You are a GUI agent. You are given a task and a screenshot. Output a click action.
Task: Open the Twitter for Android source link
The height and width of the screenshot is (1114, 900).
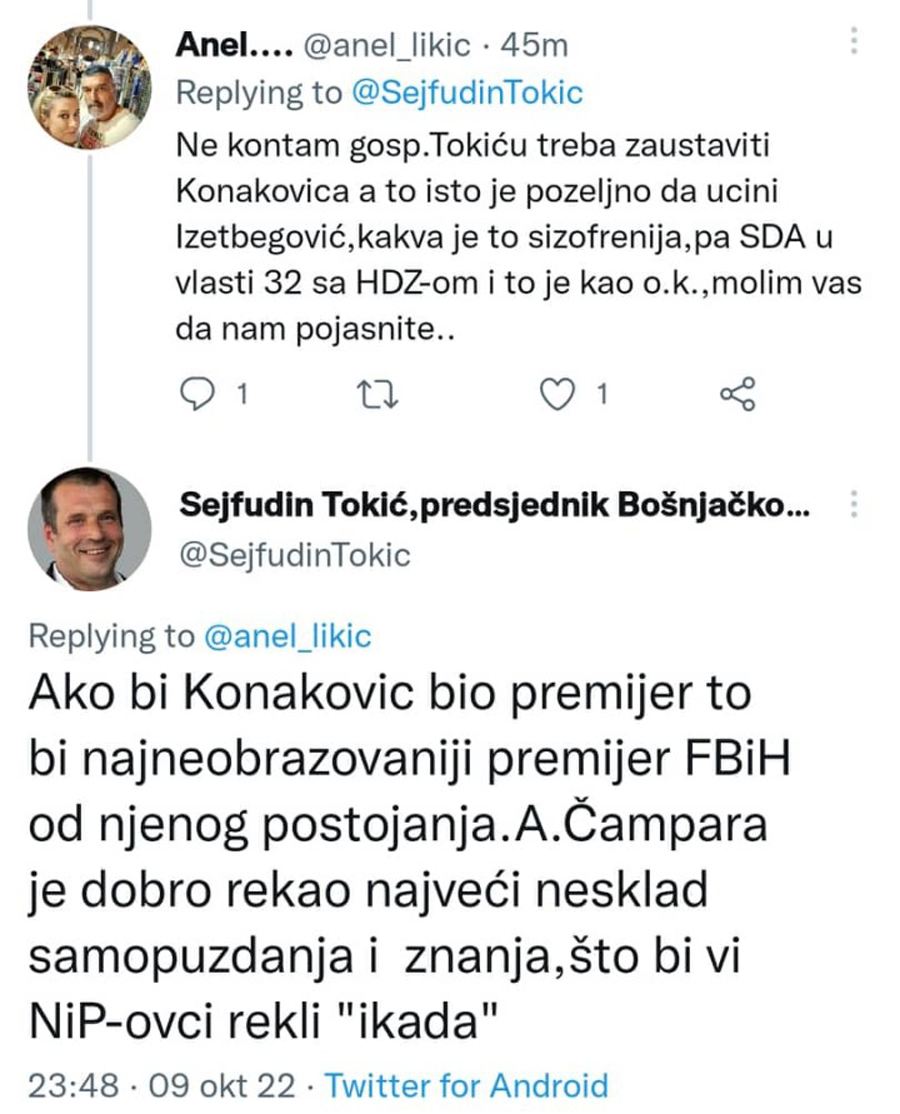[x=467, y=1086]
